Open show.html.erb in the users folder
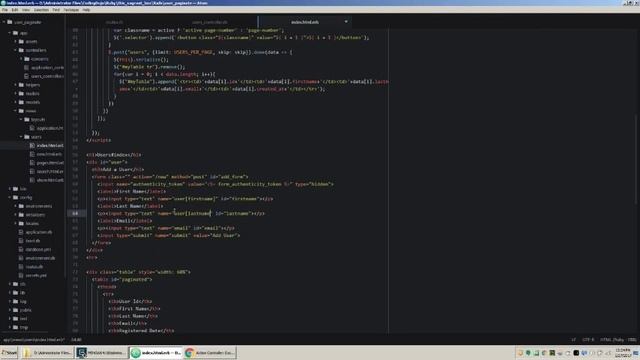Screen dimensions: 640x360 click(x=50, y=180)
